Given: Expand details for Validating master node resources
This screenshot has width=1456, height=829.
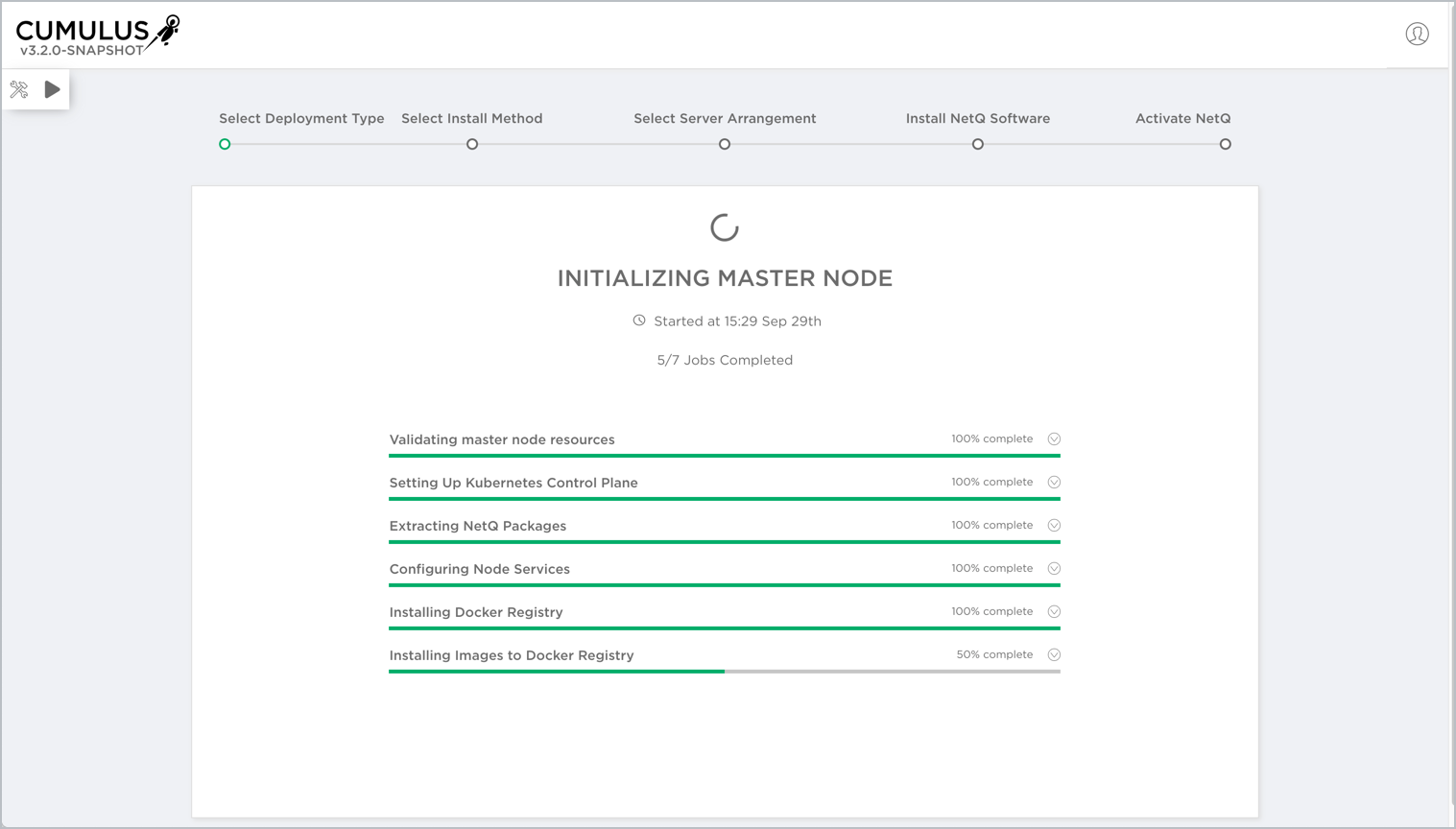Looking at the screenshot, I should click(1054, 438).
